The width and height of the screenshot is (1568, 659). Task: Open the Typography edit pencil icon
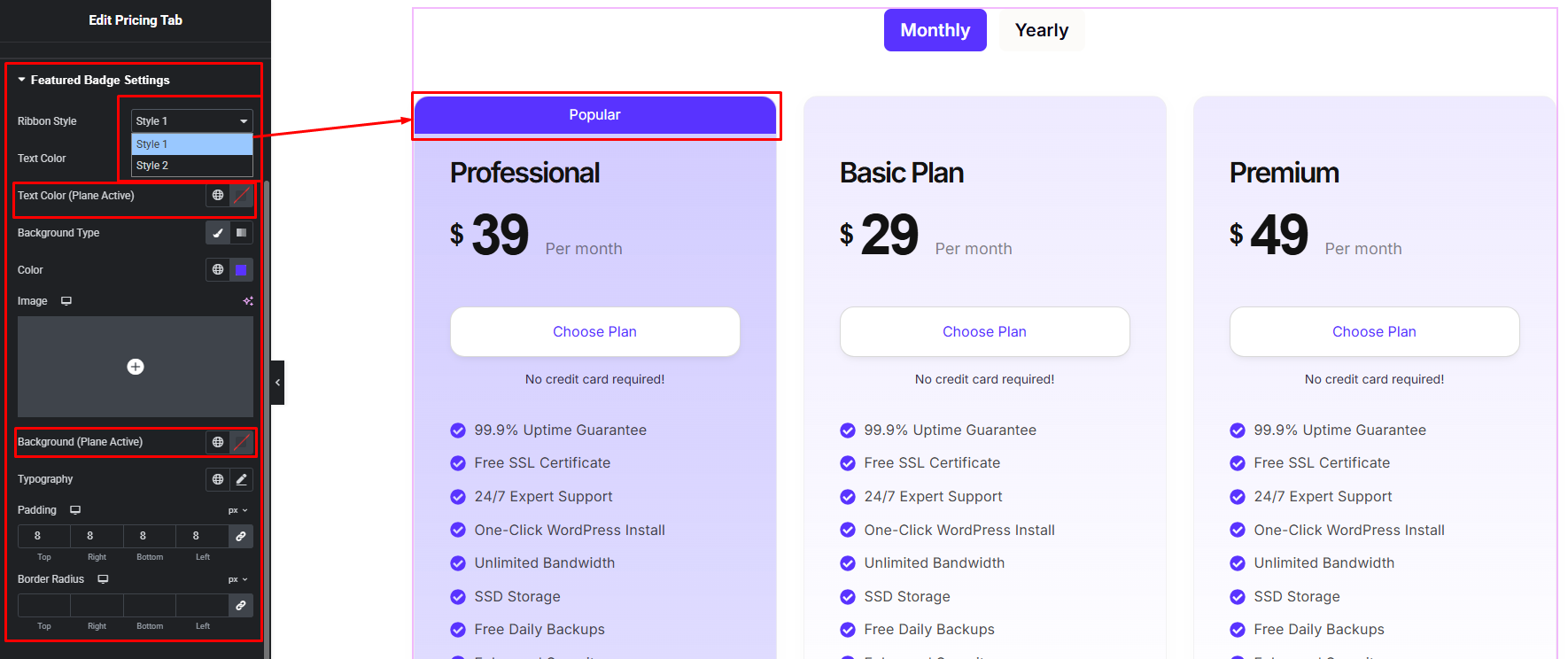pos(241,479)
